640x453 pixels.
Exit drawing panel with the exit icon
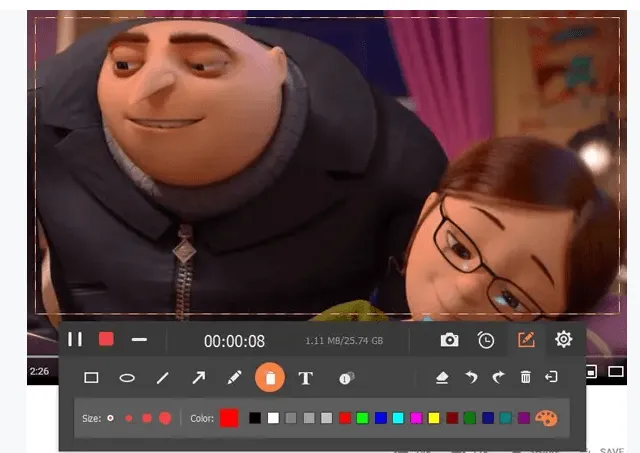click(x=551, y=376)
